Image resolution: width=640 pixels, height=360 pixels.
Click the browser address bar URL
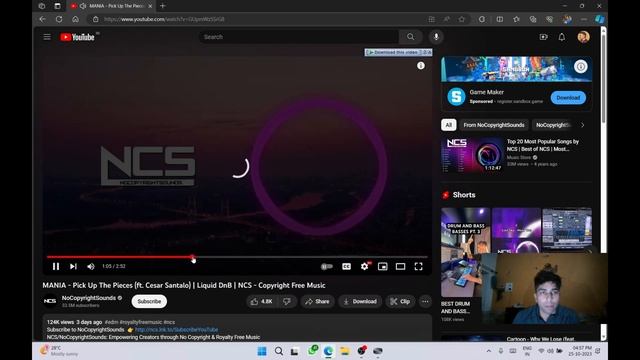(164, 19)
